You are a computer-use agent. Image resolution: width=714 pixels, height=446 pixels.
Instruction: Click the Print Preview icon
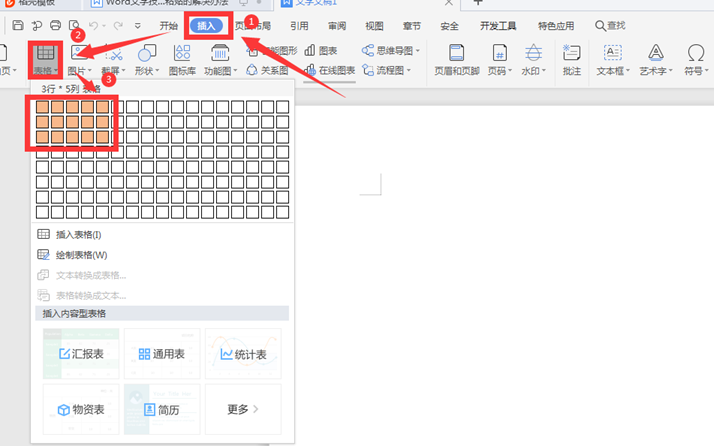coord(74,25)
